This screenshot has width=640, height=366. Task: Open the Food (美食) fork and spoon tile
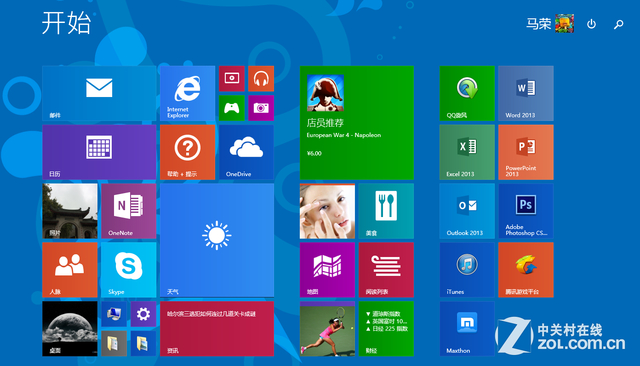[386, 211]
